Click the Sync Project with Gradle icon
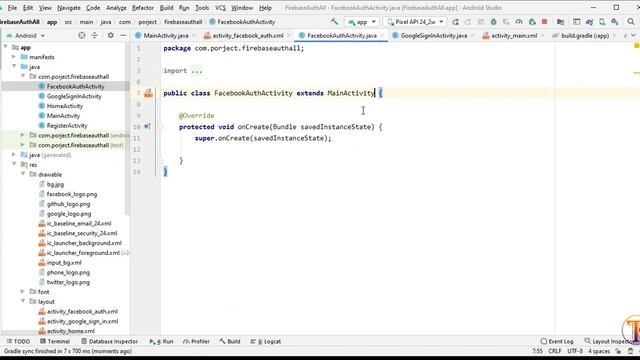This screenshot has height=360, width=640. click(589, 22)
